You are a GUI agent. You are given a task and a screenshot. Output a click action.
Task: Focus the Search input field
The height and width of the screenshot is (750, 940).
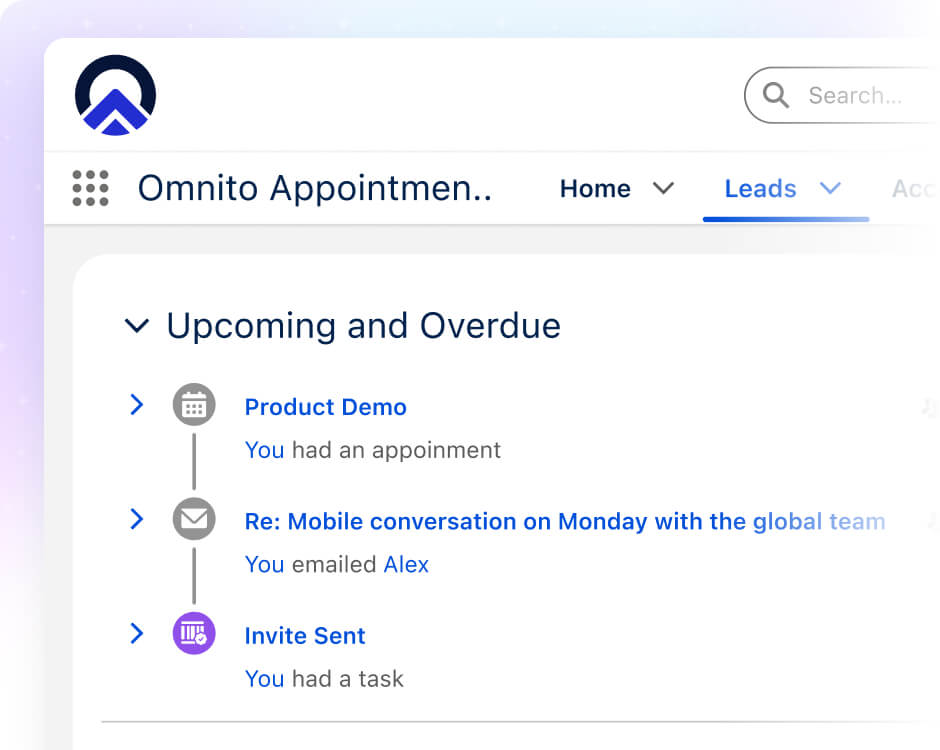pos(842,95)
